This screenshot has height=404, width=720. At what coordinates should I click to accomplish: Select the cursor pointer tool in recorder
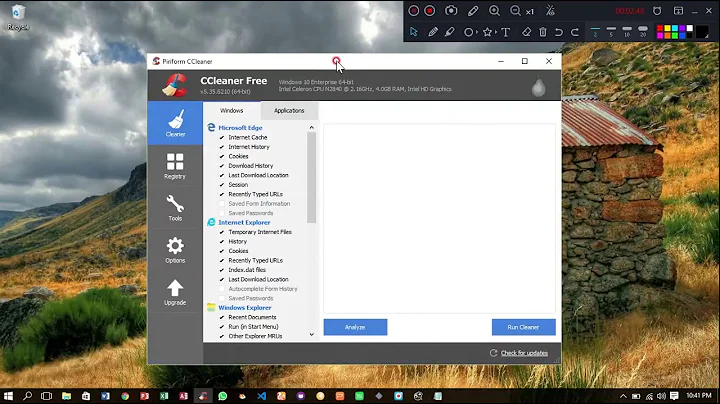tap(414, 32)
